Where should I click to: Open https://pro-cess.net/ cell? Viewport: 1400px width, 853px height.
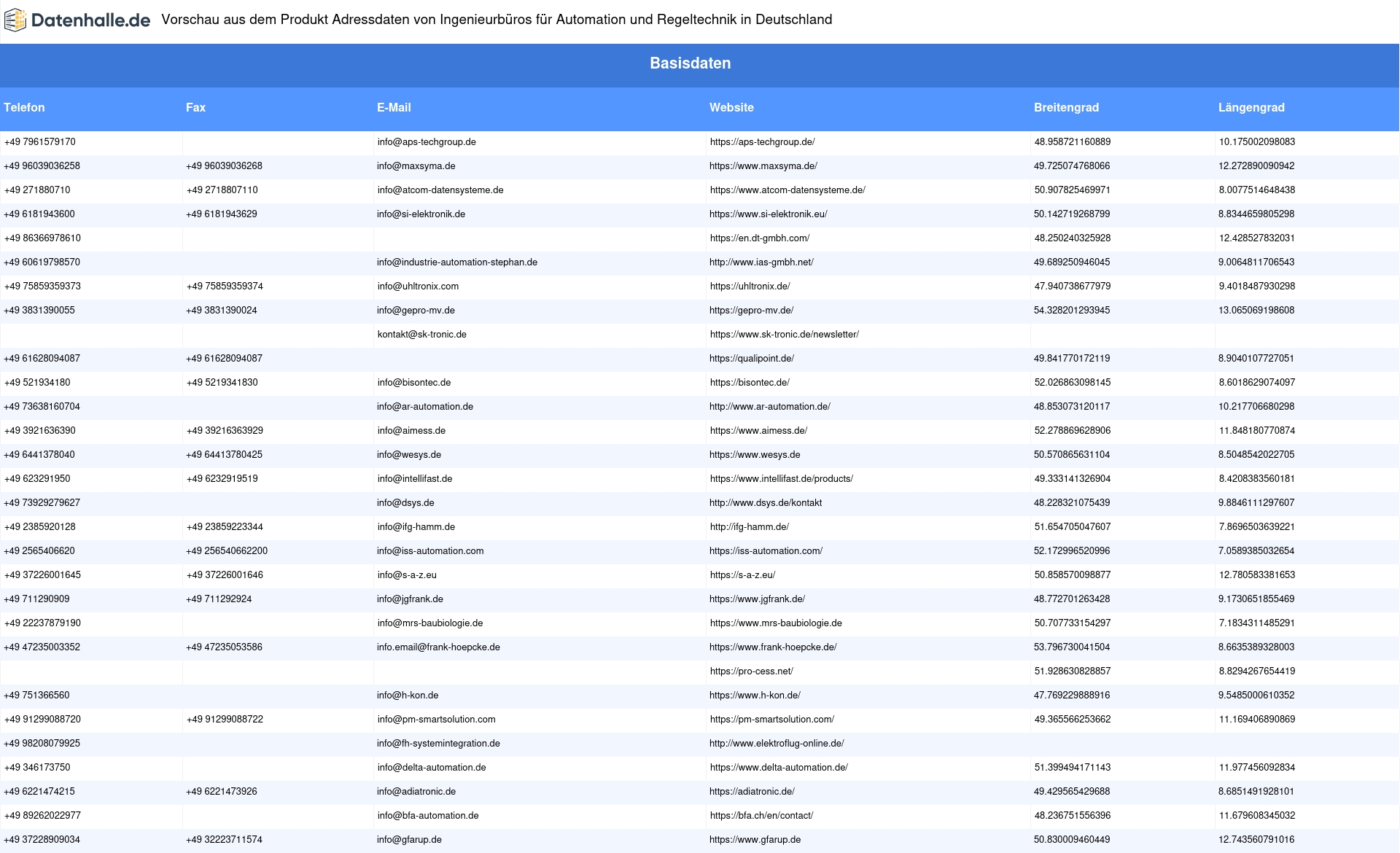pyautogui.click(x=752, y=671)
